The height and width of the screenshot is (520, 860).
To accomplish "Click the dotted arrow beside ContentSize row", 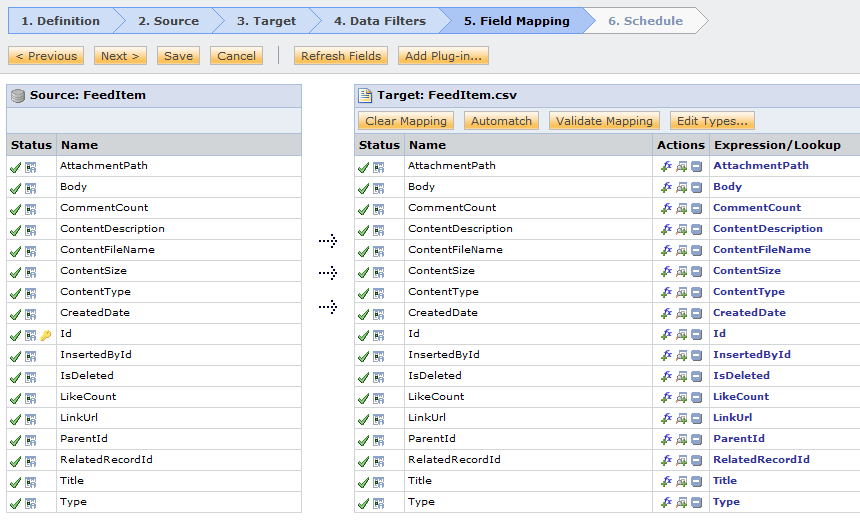I will [x=328, y=273].
